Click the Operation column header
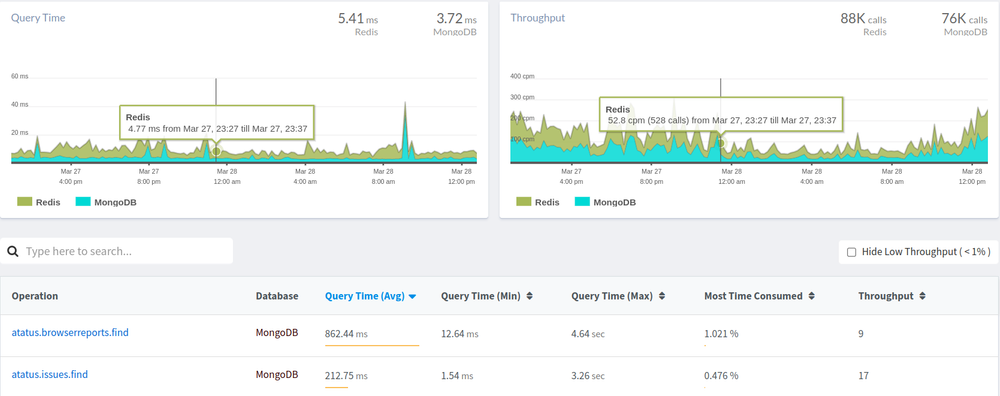The width and height of the screenshot is (1000, 396). click(34, 296)
